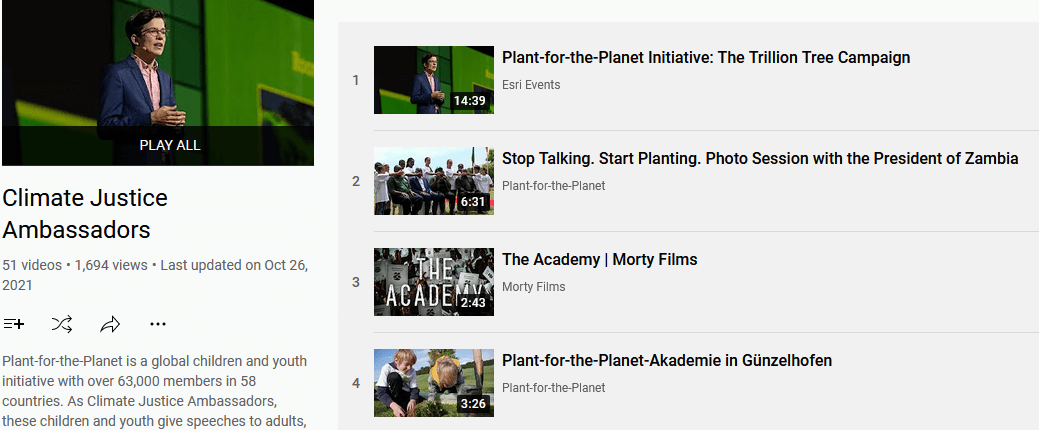The image size is (1039, 430).
Task: Click the Stop Talking. Start Planting. video title
Action: click(x=760, y=159)
